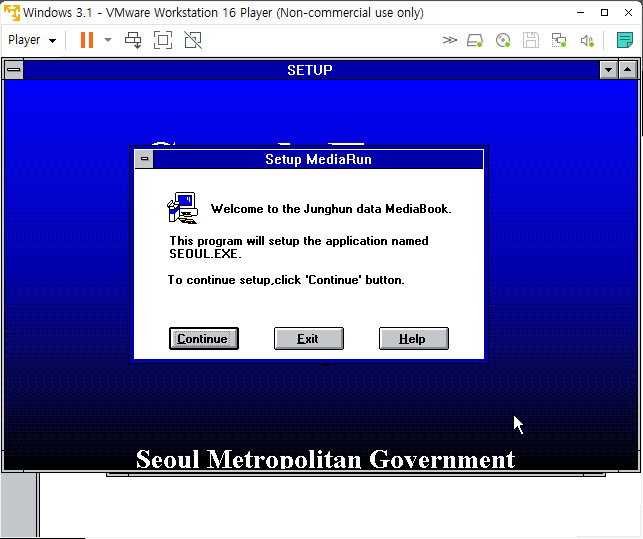Open the Setup MediaRun dialog control menu
This screenshot has width=643, height=539.
tap(144, 159)
